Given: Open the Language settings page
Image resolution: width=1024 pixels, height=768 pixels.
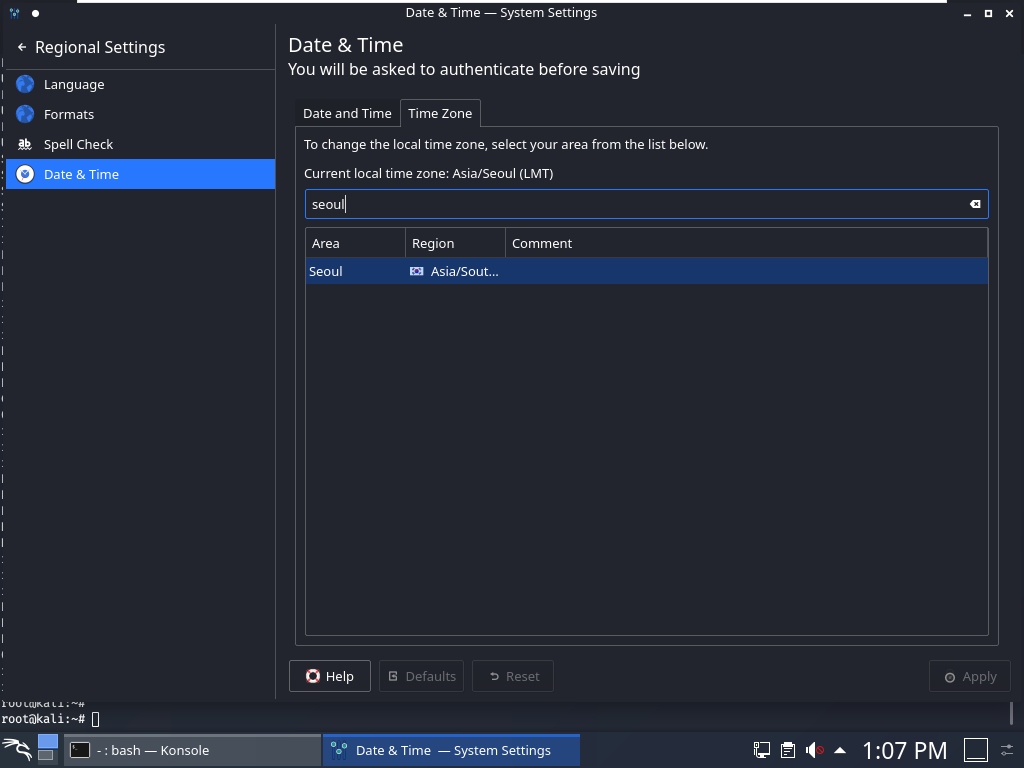Looking at the screenshot, I should pyautogui.click(x=140, y=84).
